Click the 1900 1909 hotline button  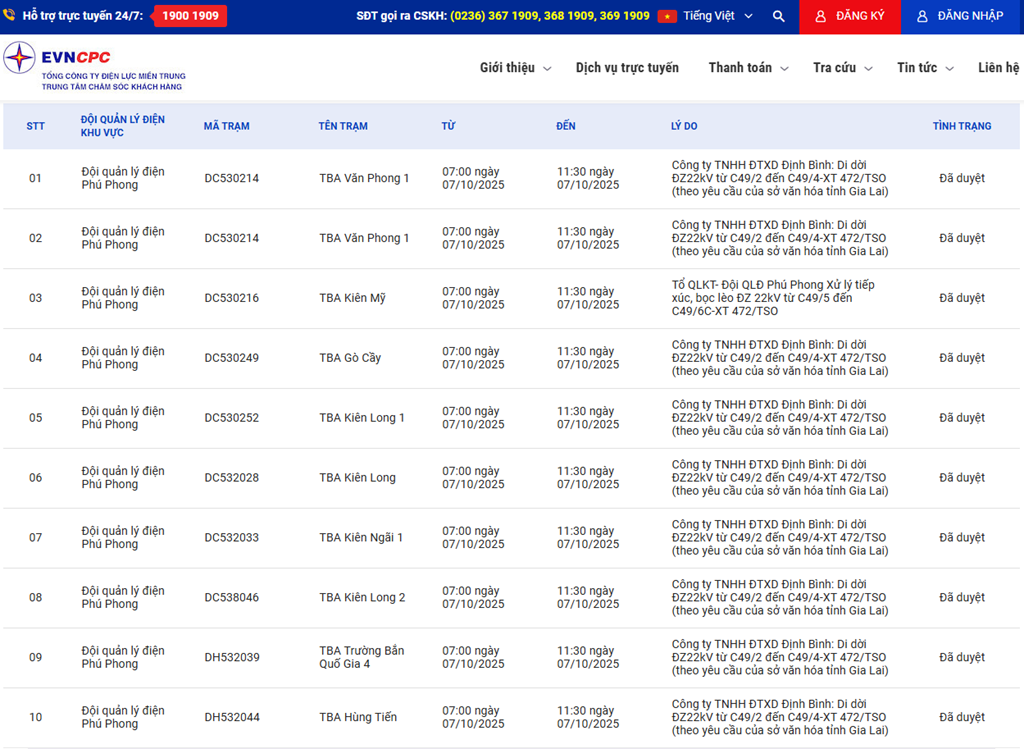click(x=190, y=17)
